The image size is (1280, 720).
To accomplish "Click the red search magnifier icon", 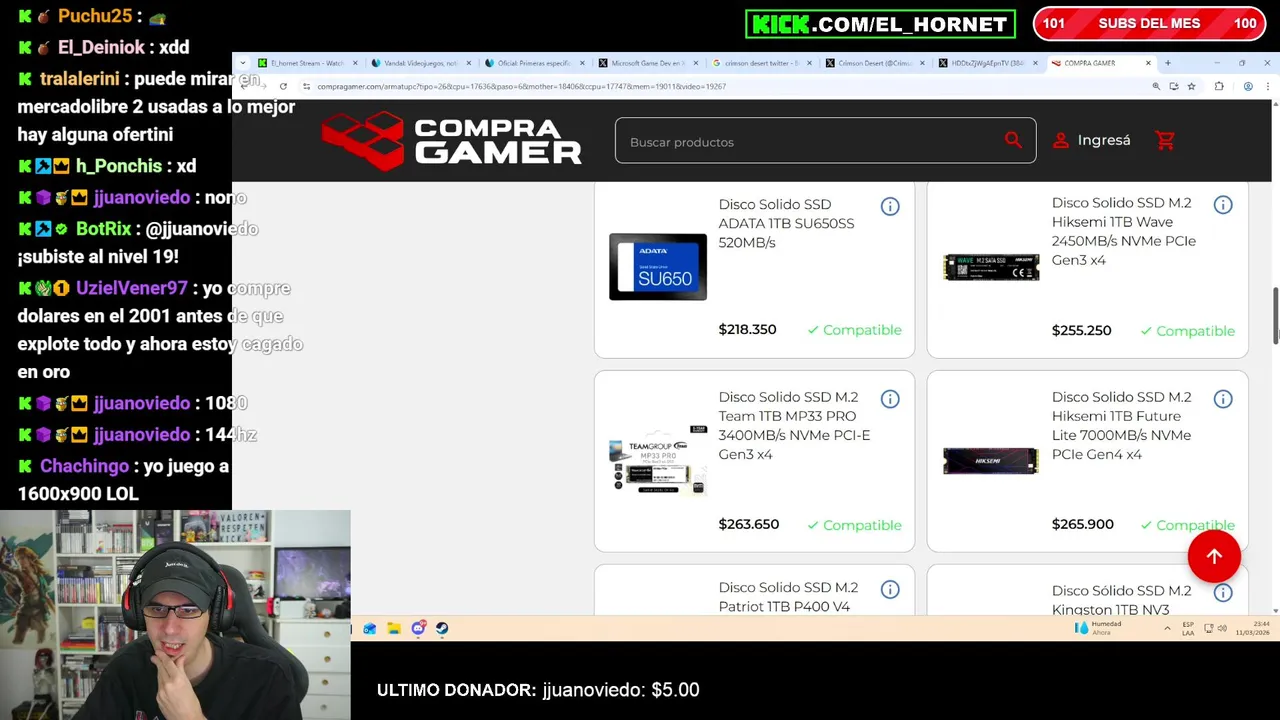I will coord(1013,141).
